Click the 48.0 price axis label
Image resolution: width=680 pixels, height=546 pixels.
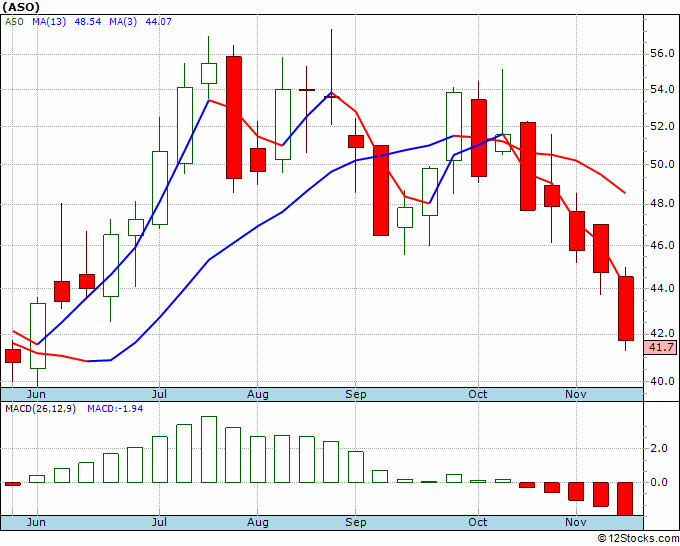(662, 203)
